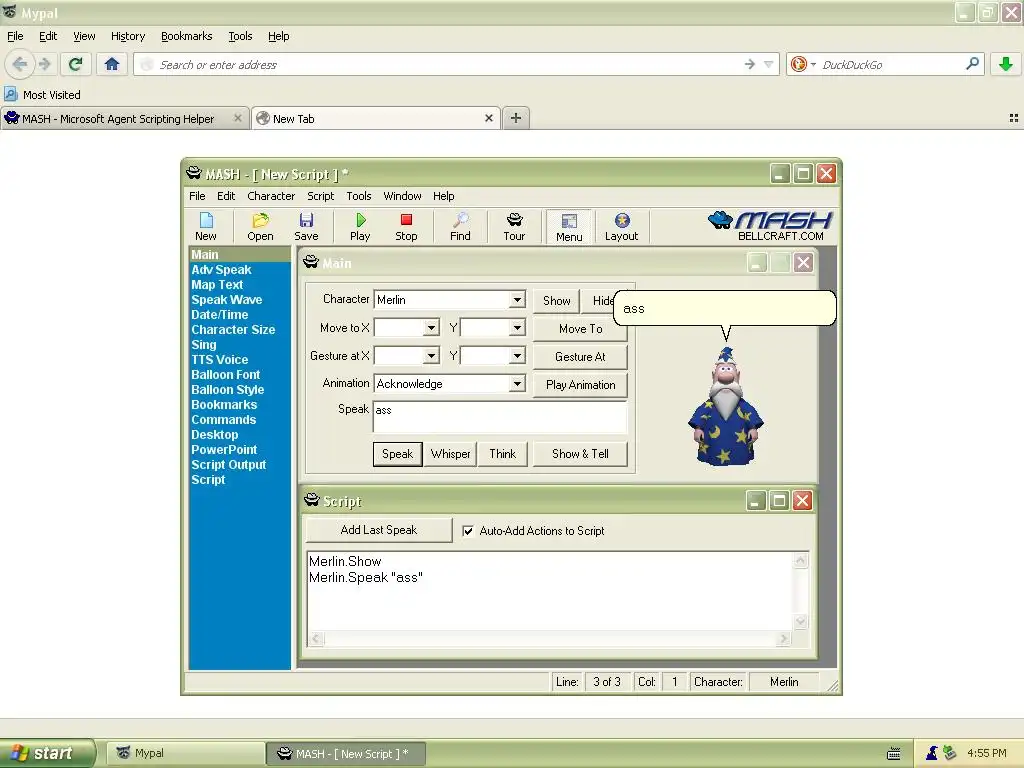Start the MASH Tour
Screen dimensions: 1024x768
[x=514, y=227]
